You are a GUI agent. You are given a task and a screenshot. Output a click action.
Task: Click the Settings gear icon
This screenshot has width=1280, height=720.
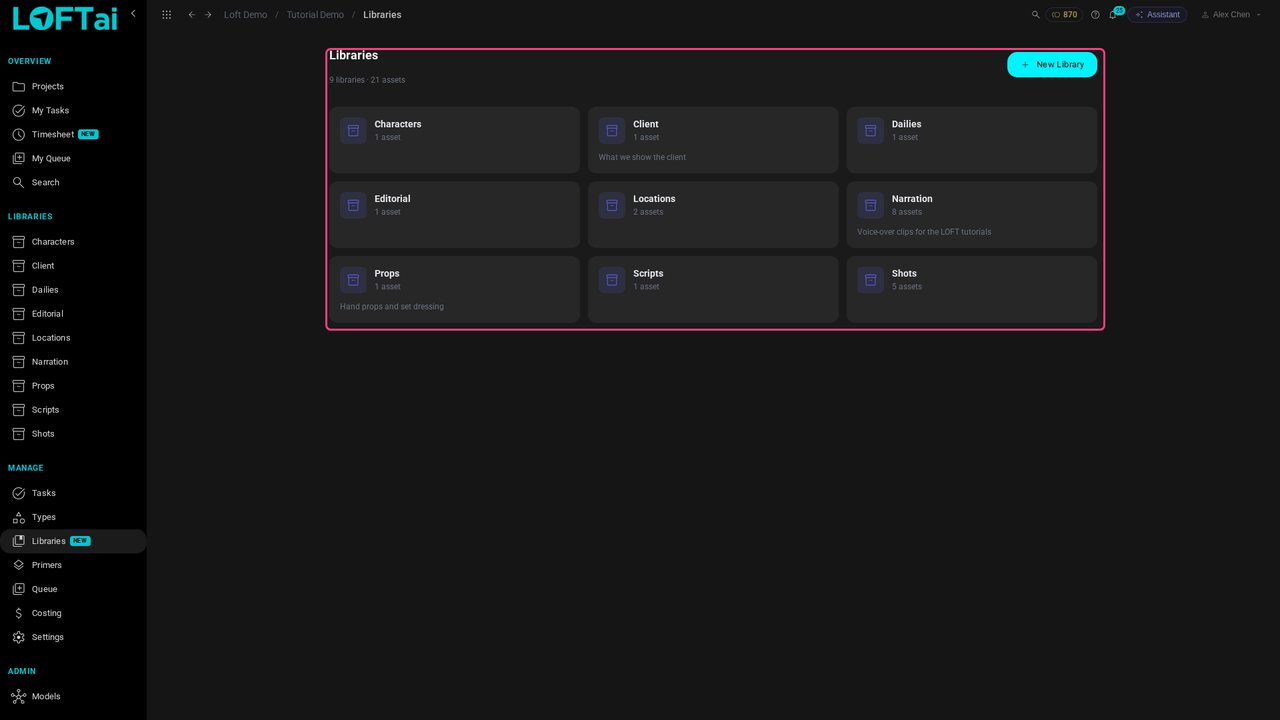click(18, 637)
